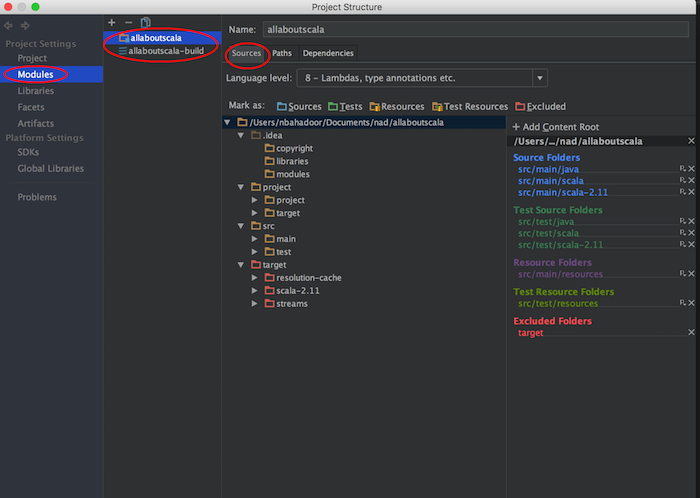Click Add Content Root

pyautogui.click(x=555, y=127)
